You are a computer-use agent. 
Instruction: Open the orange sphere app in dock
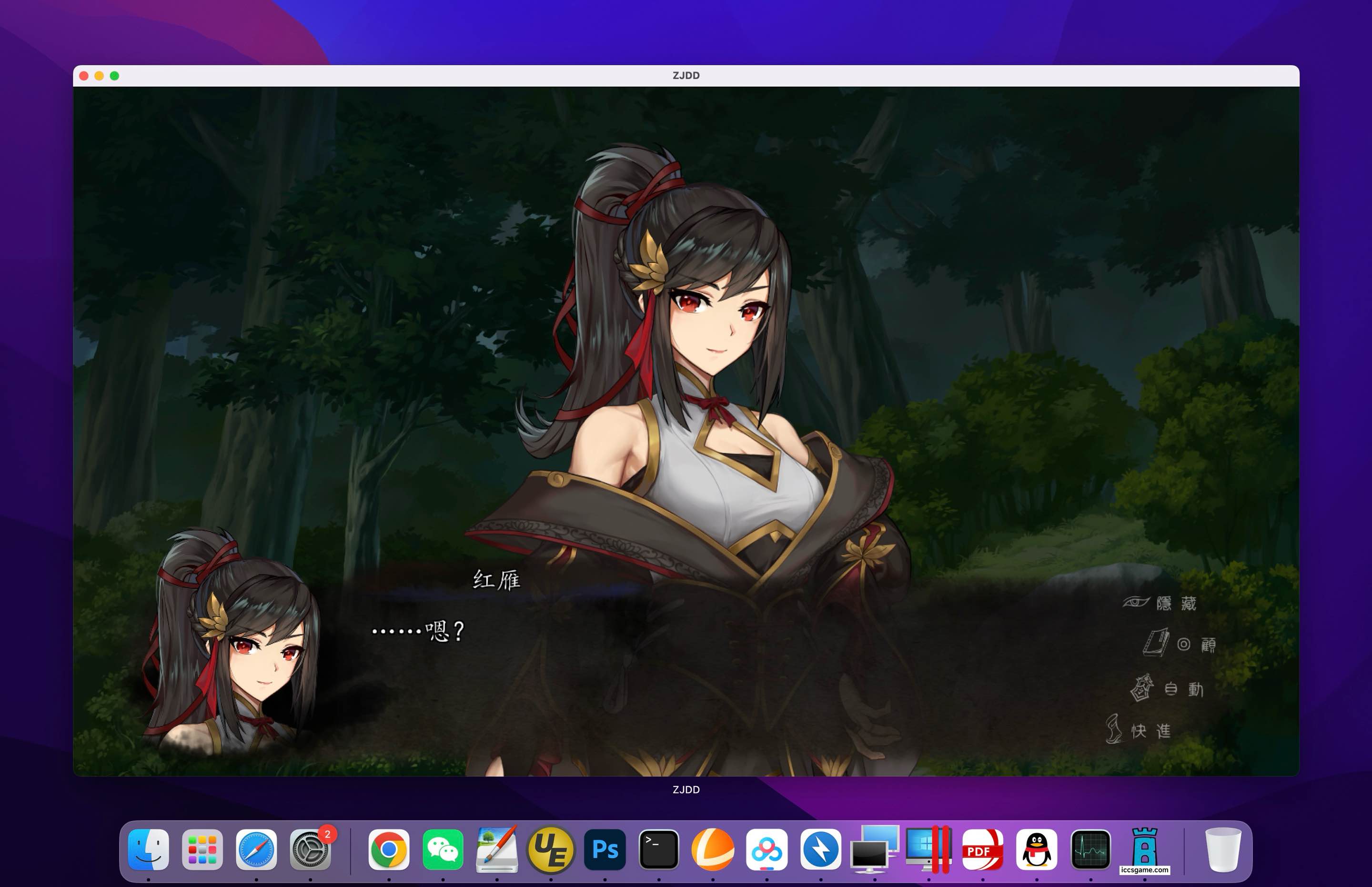[x=713, y=849]
